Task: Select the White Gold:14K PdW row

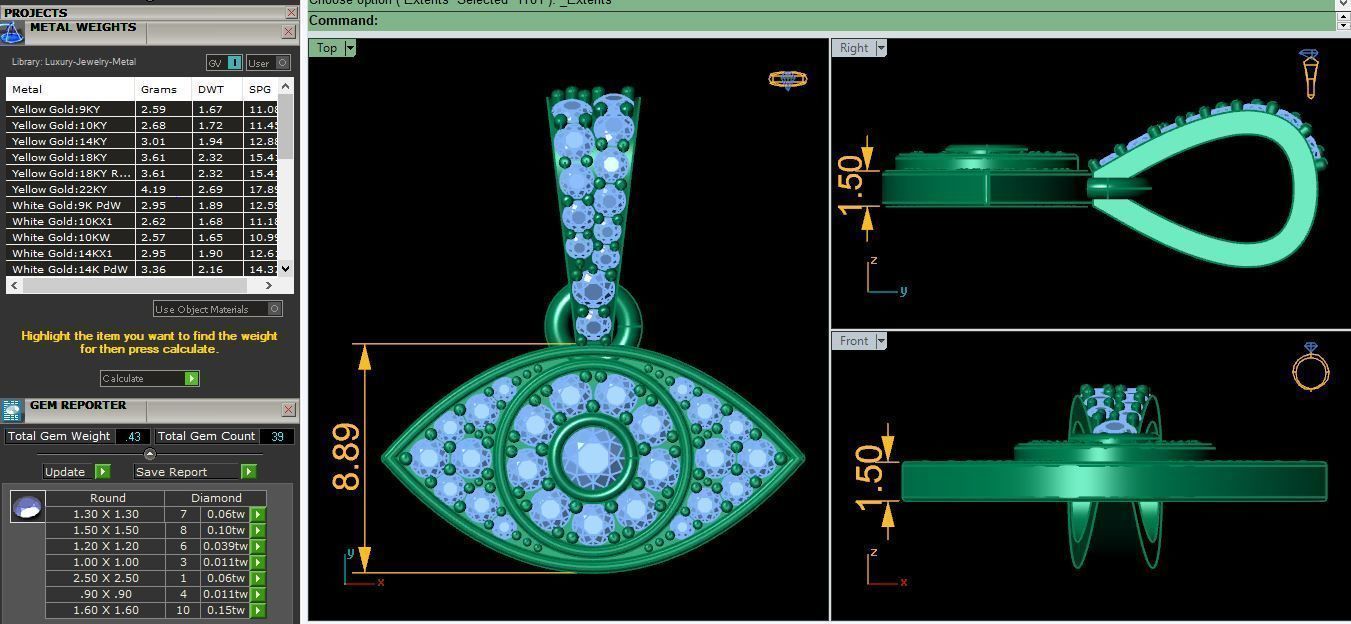Action: [142, 269]
